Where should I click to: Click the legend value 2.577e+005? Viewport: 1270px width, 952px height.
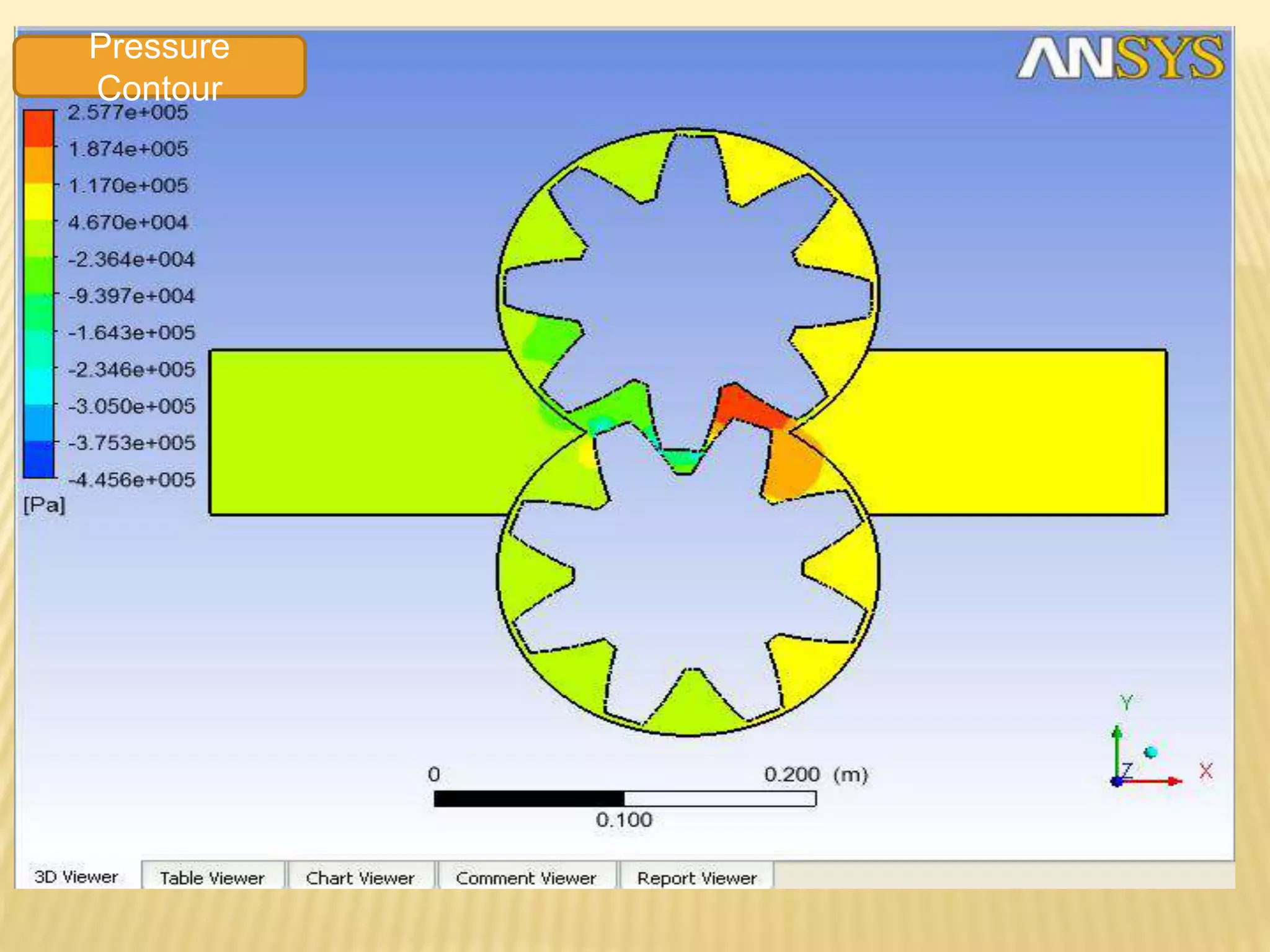point(128,112)
